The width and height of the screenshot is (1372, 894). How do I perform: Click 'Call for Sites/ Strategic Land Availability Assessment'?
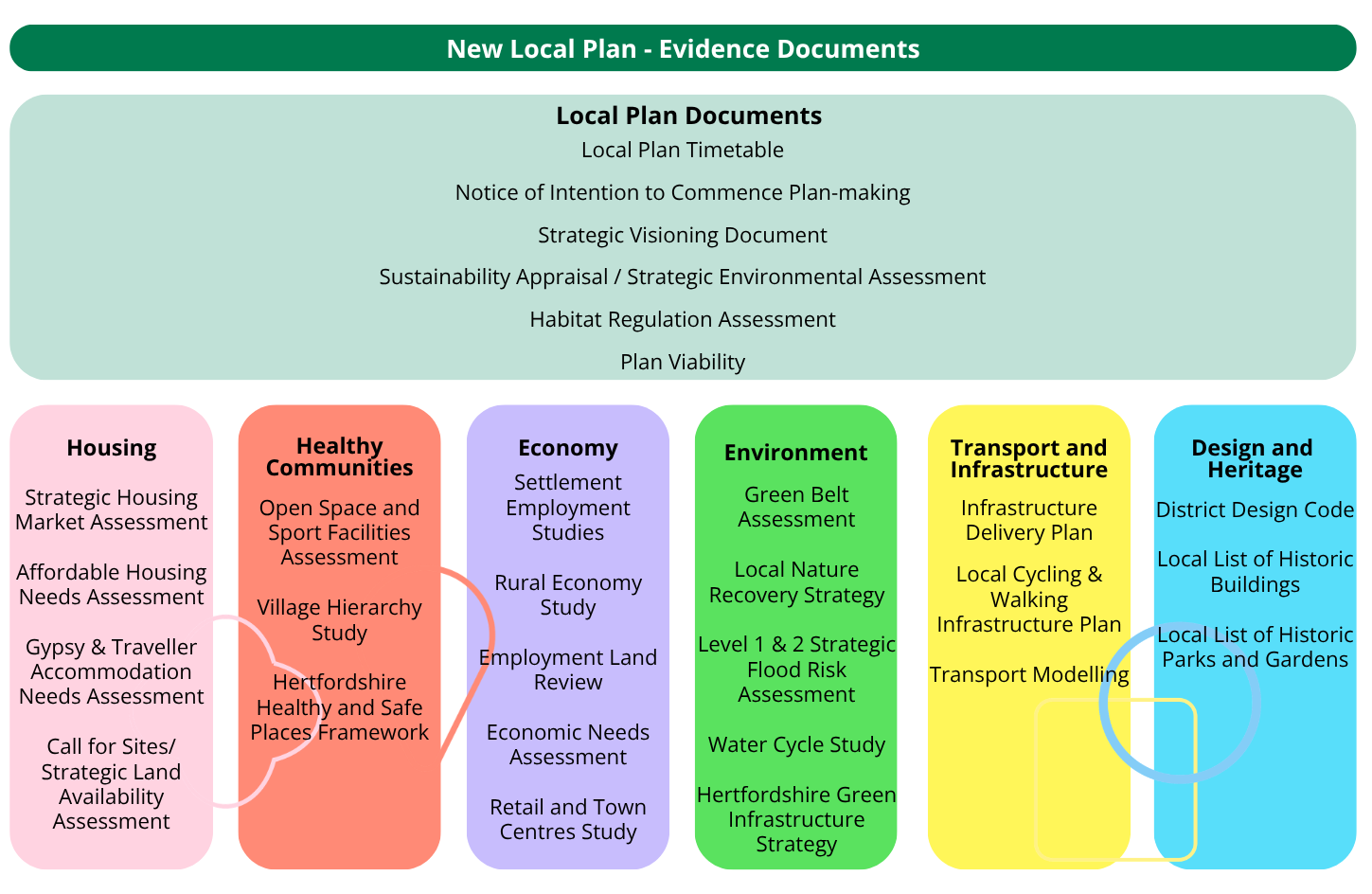coord(112,784)
